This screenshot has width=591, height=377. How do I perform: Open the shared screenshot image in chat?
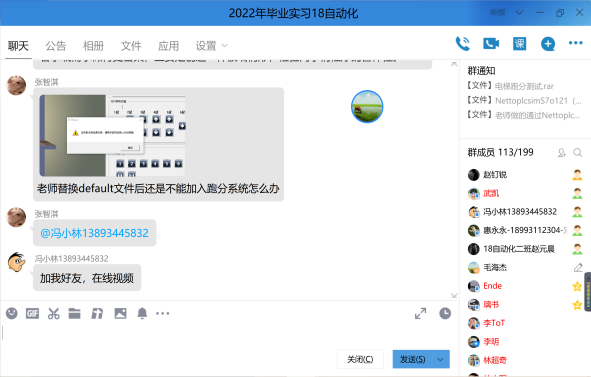[112, 135]
